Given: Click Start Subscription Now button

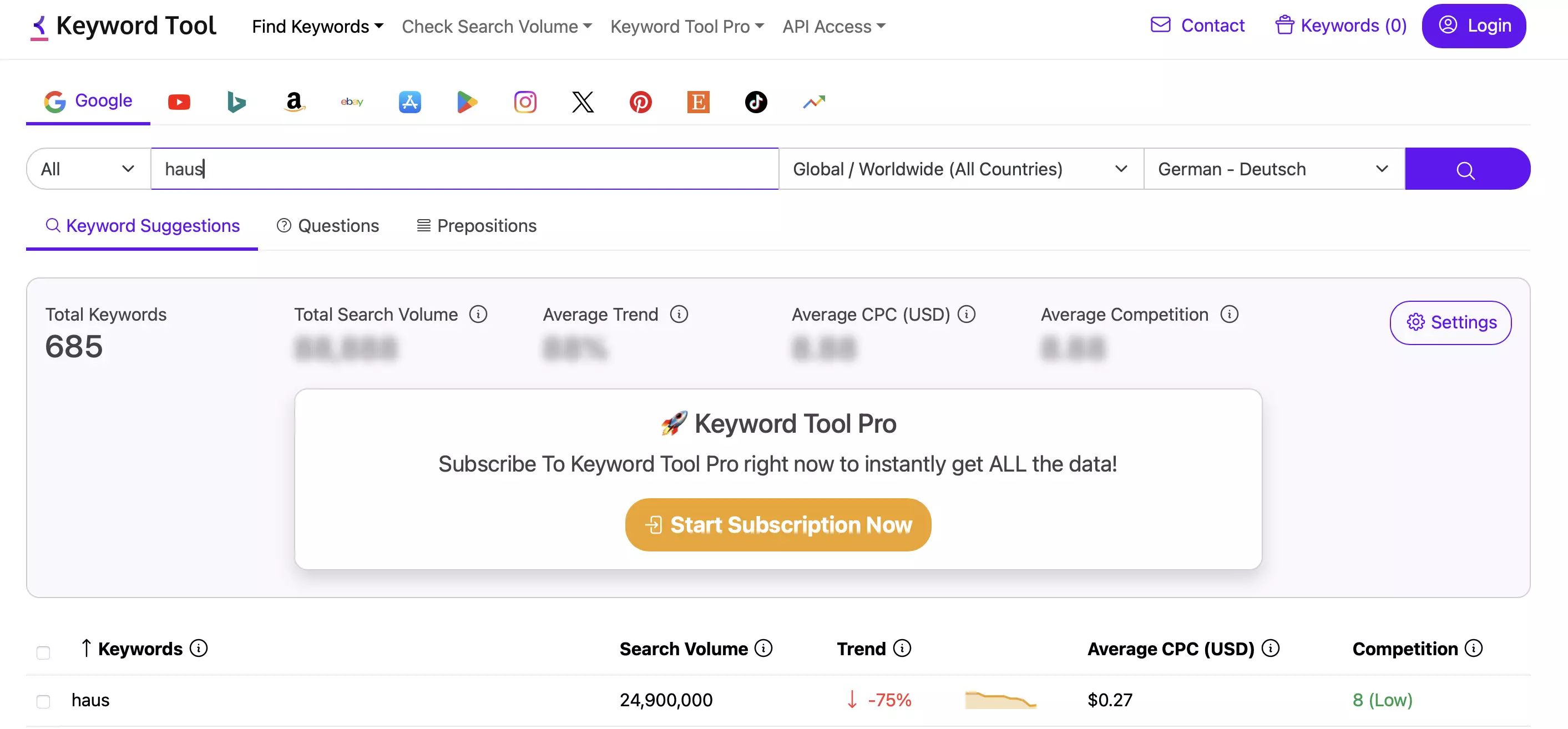Looking at the screenshot, I should pyautogui.click(x=778, y=524).
